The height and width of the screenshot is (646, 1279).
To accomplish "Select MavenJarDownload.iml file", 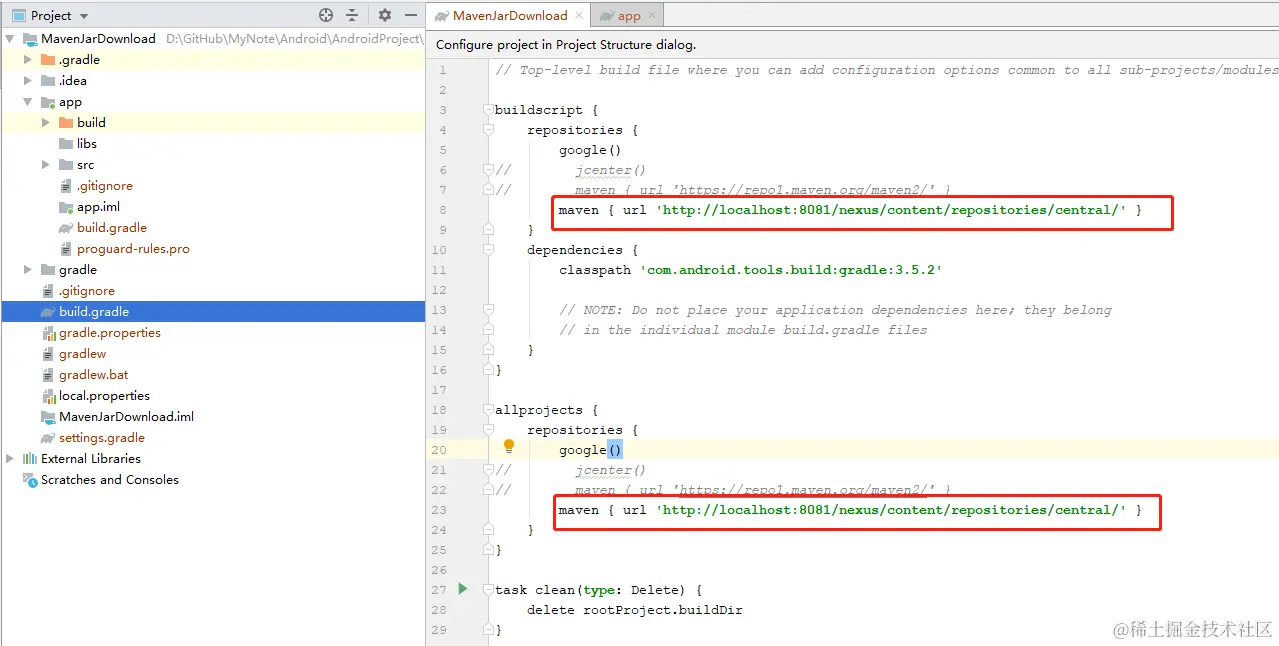I will (x=126, y=417).
